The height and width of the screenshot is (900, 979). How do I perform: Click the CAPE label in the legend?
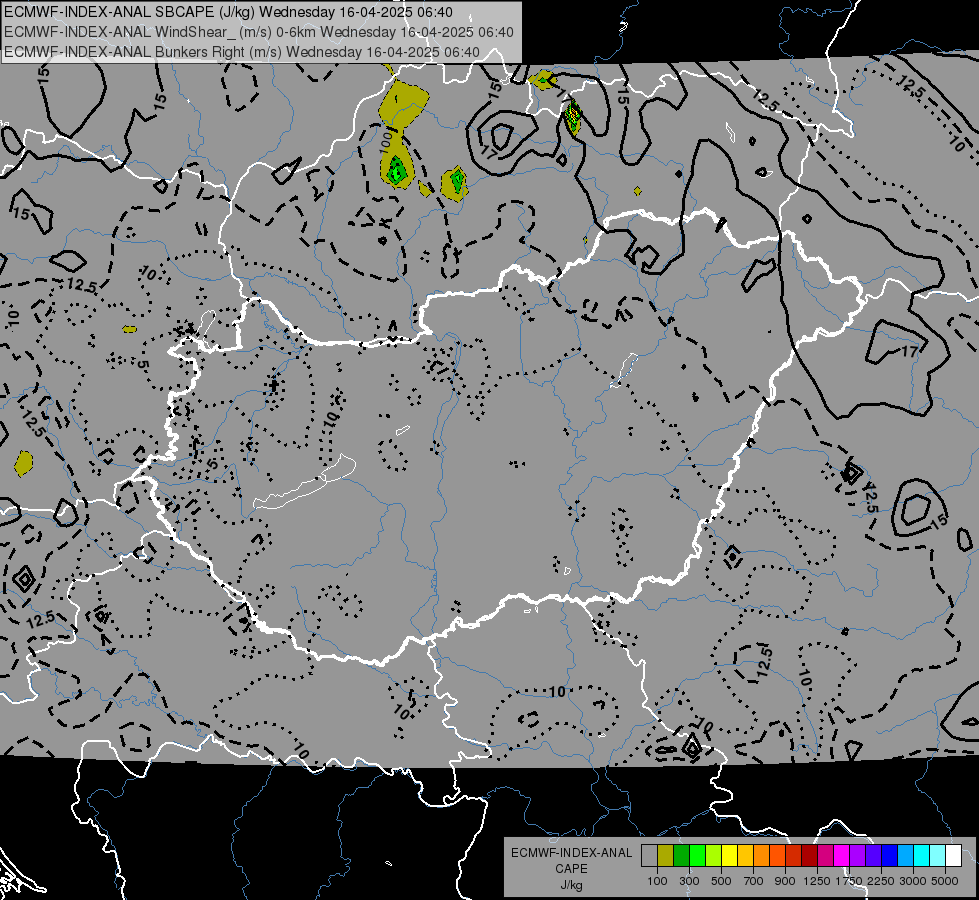[571, 869]
